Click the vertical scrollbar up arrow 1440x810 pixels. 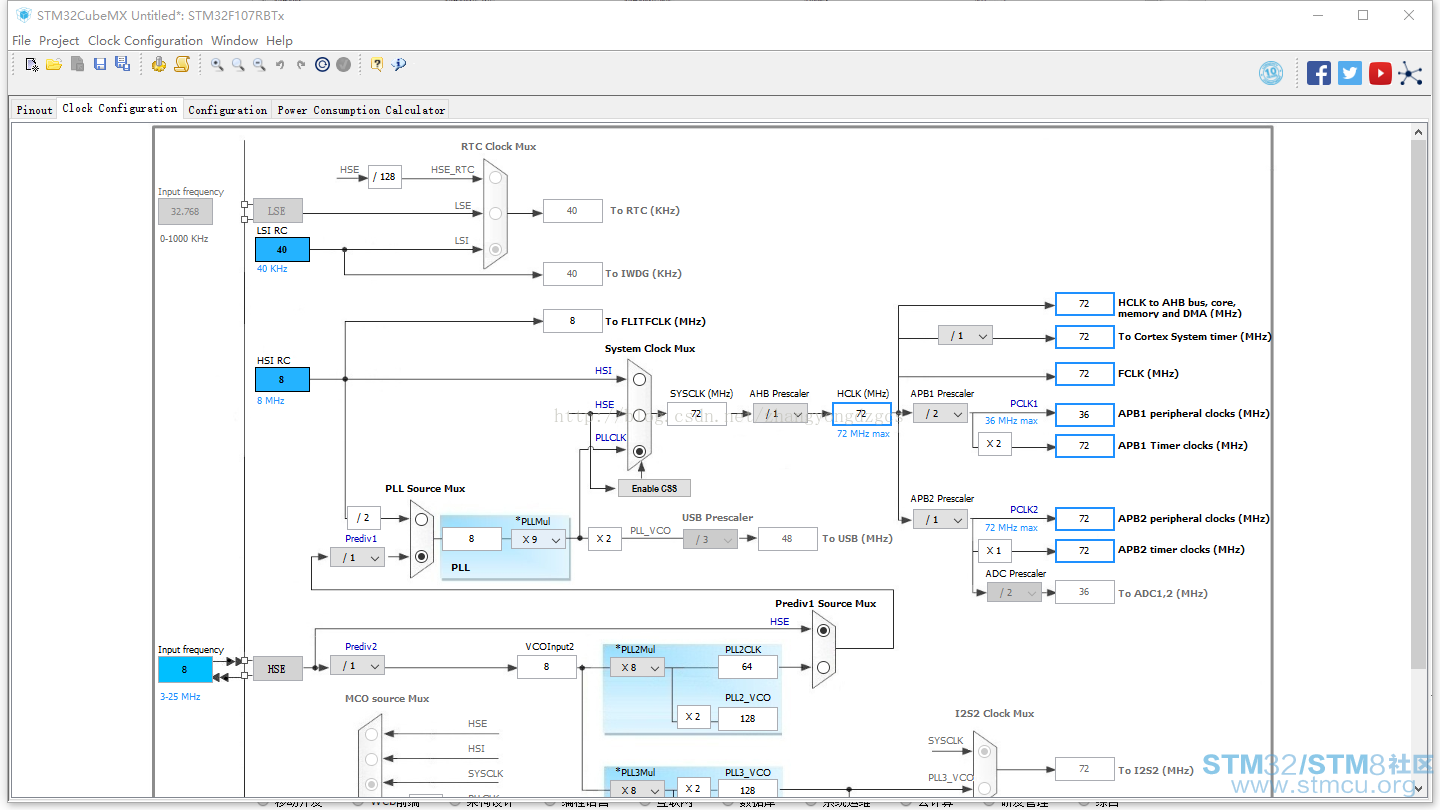tap(1419, 132)
